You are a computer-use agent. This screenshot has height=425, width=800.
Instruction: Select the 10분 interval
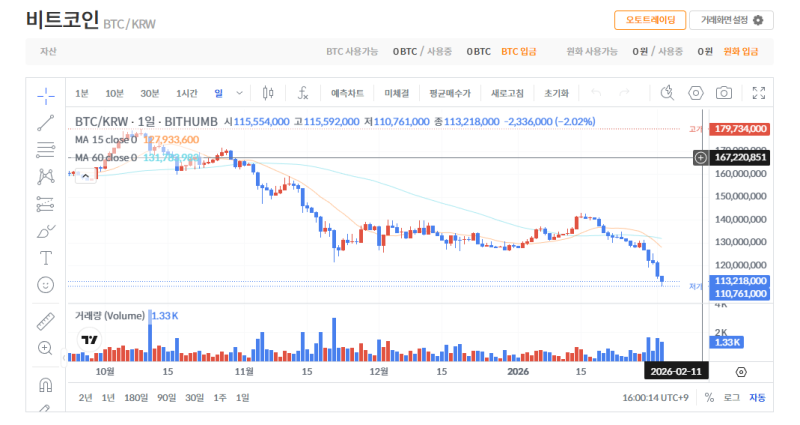[x=114, y=93]
